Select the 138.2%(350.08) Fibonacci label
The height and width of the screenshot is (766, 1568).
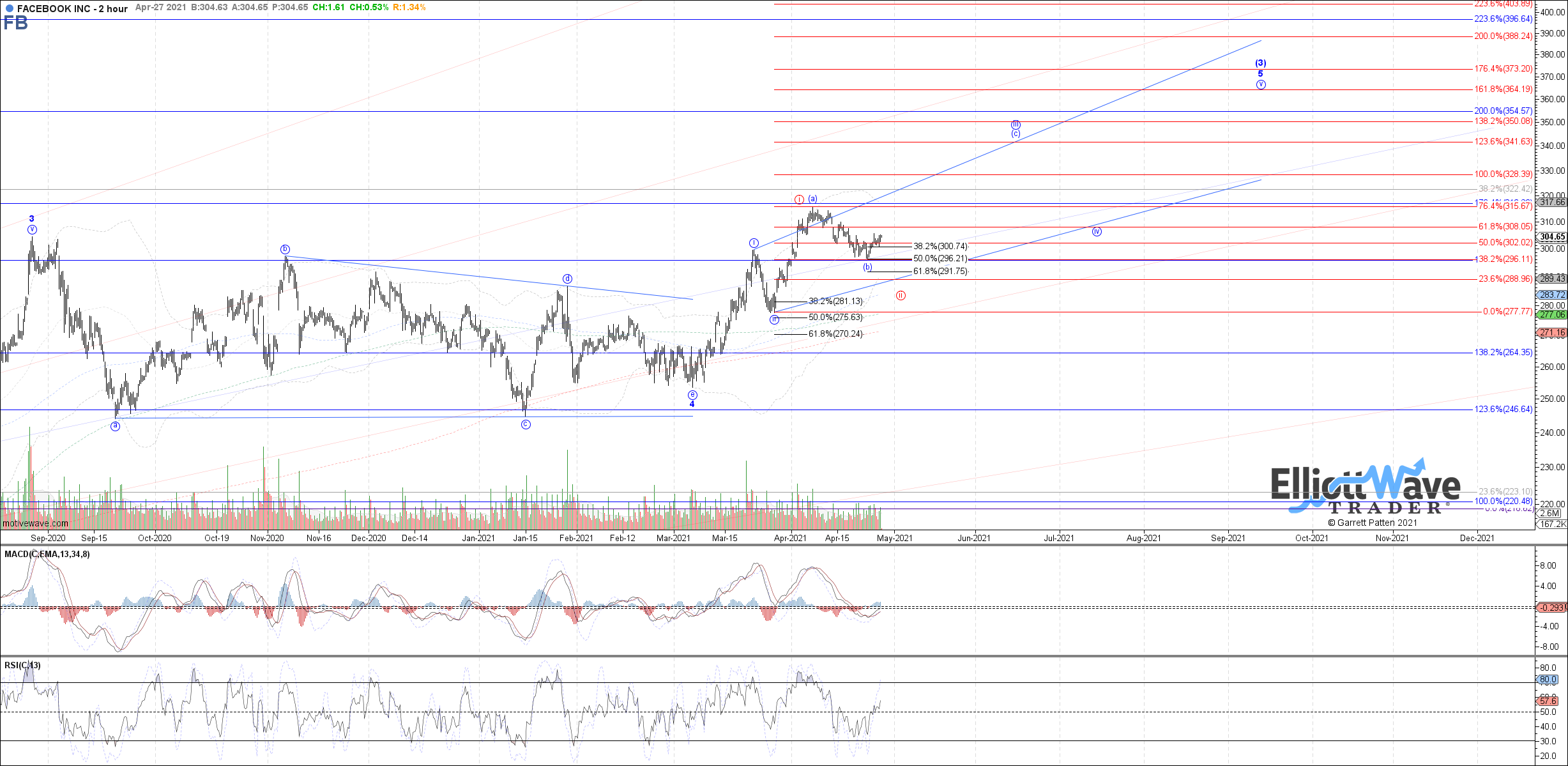tap(1503, 121)
